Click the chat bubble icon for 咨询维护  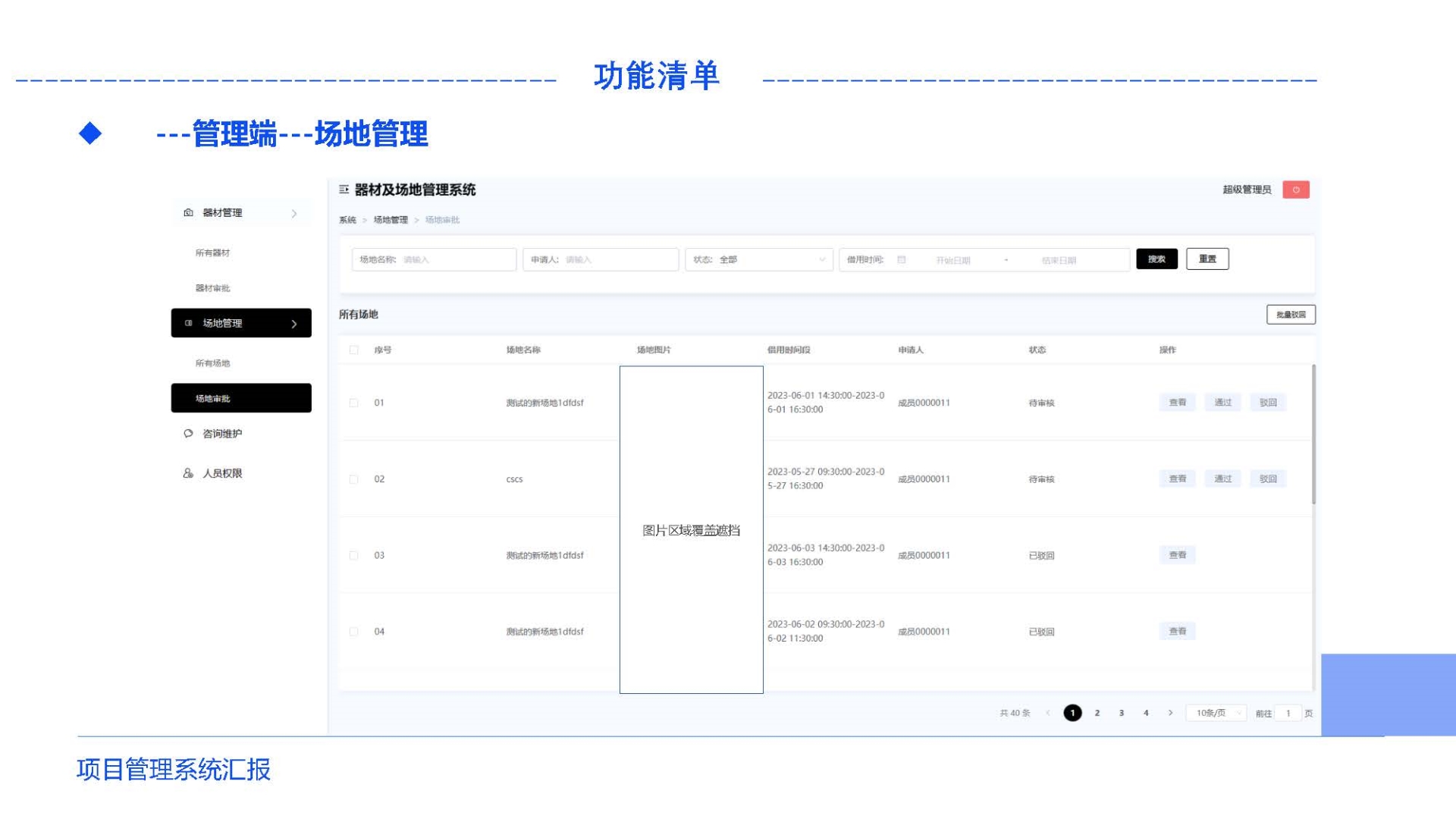click(x=188, y=434)
